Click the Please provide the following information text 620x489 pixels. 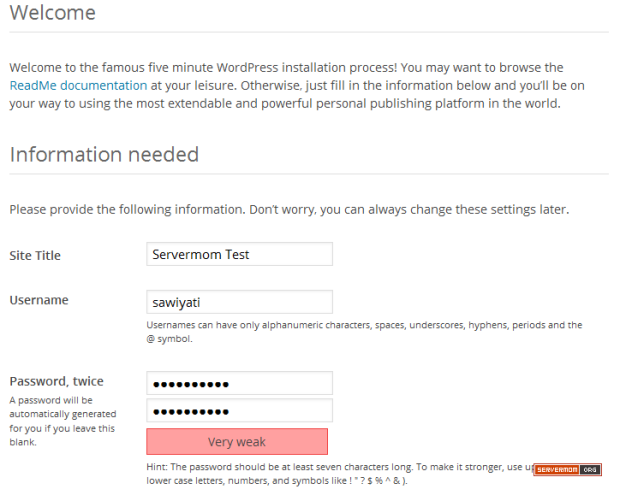[288, 210]
